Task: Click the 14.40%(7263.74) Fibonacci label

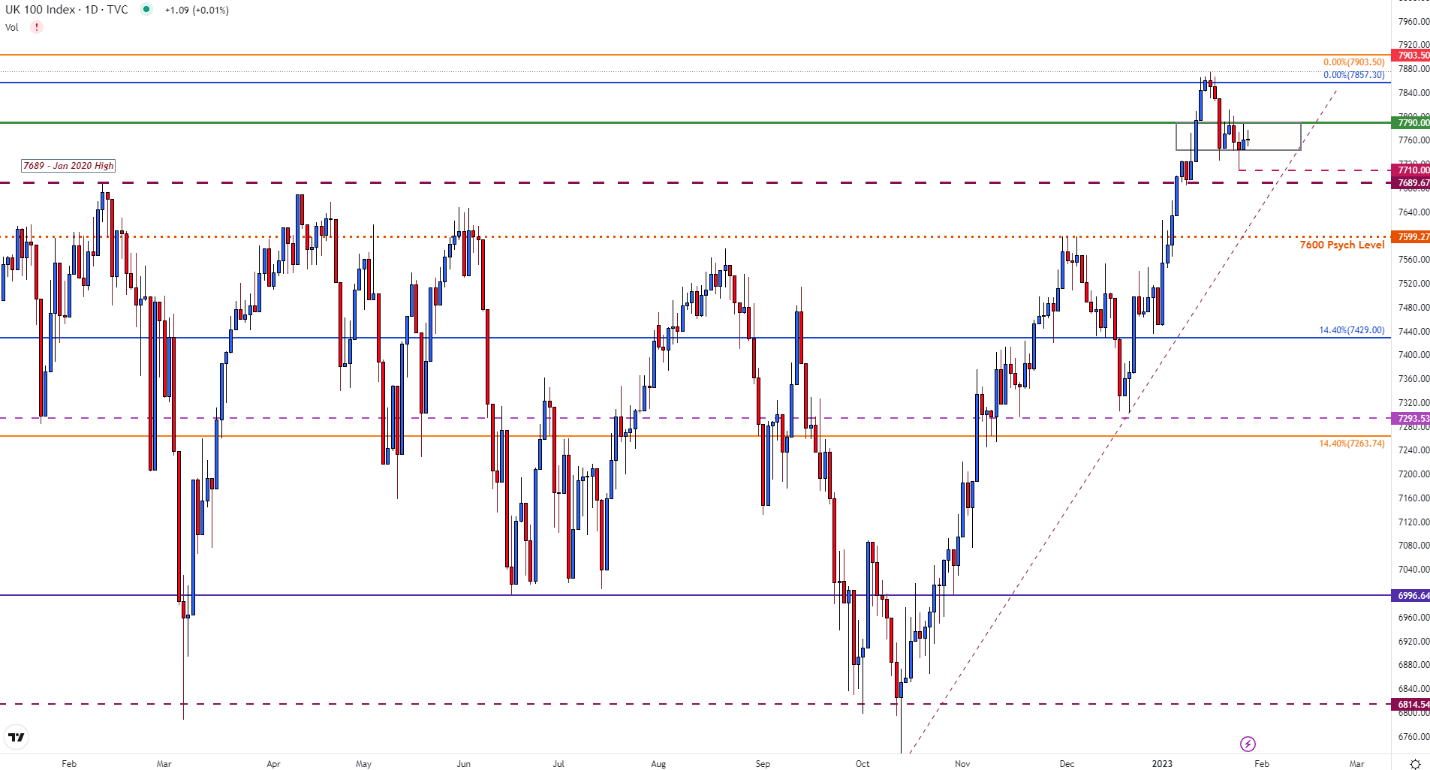Action: pos(1352,443)
